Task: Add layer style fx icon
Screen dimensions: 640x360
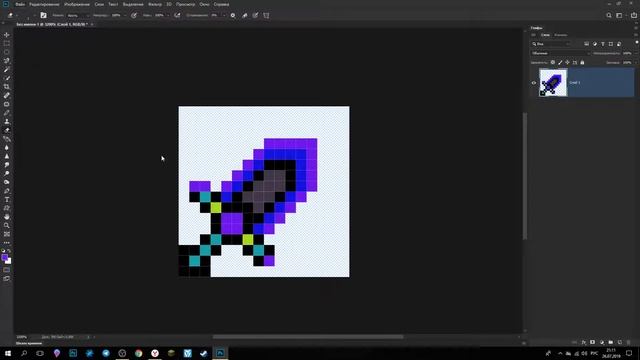Action: [584, 342]
